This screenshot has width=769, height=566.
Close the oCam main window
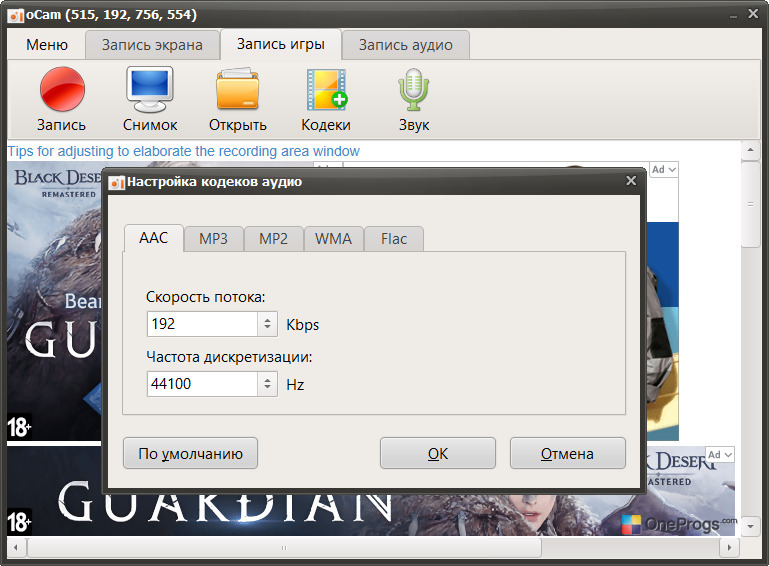pos(753,14)
